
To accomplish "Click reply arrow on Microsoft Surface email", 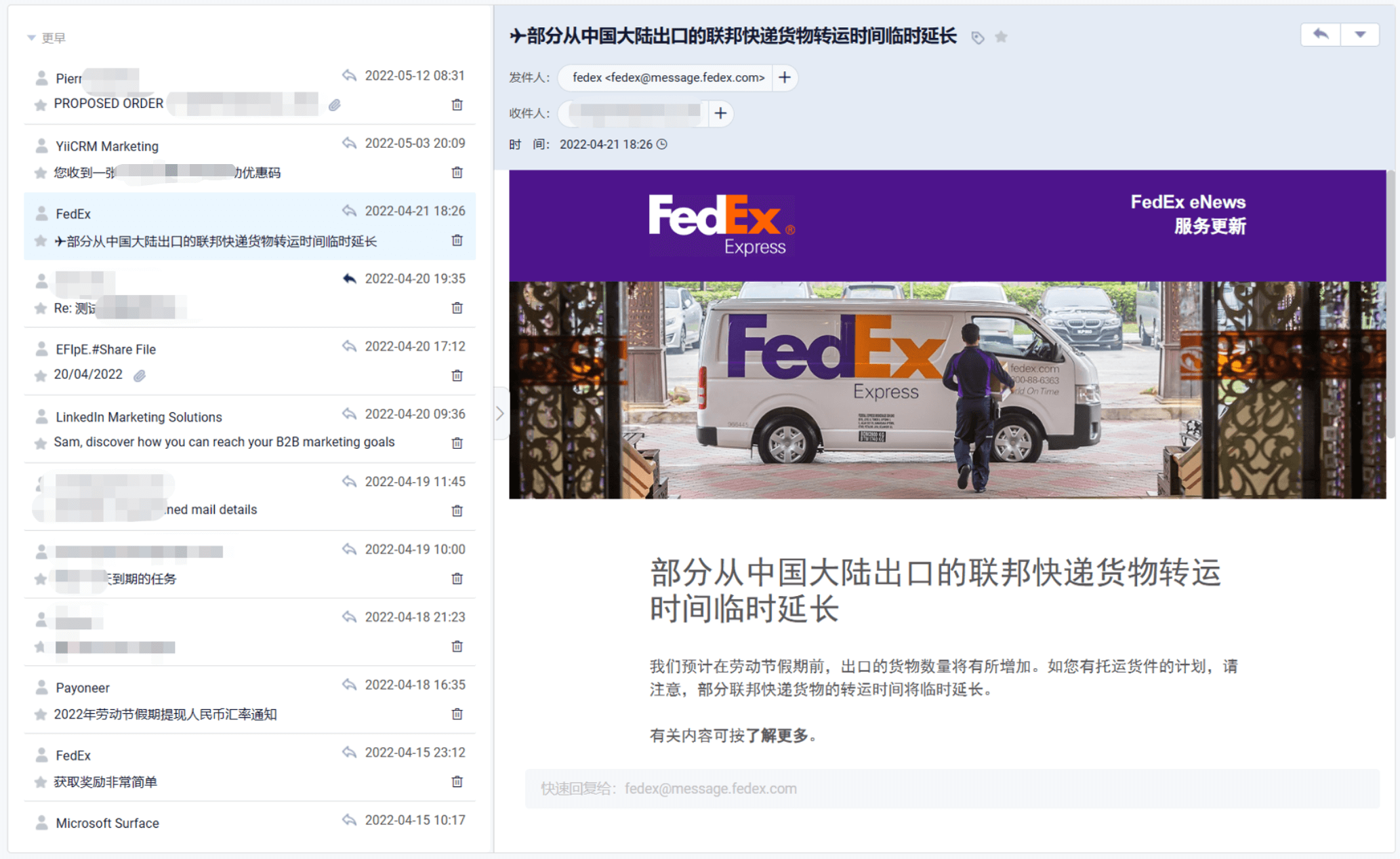I will point(349,820).
